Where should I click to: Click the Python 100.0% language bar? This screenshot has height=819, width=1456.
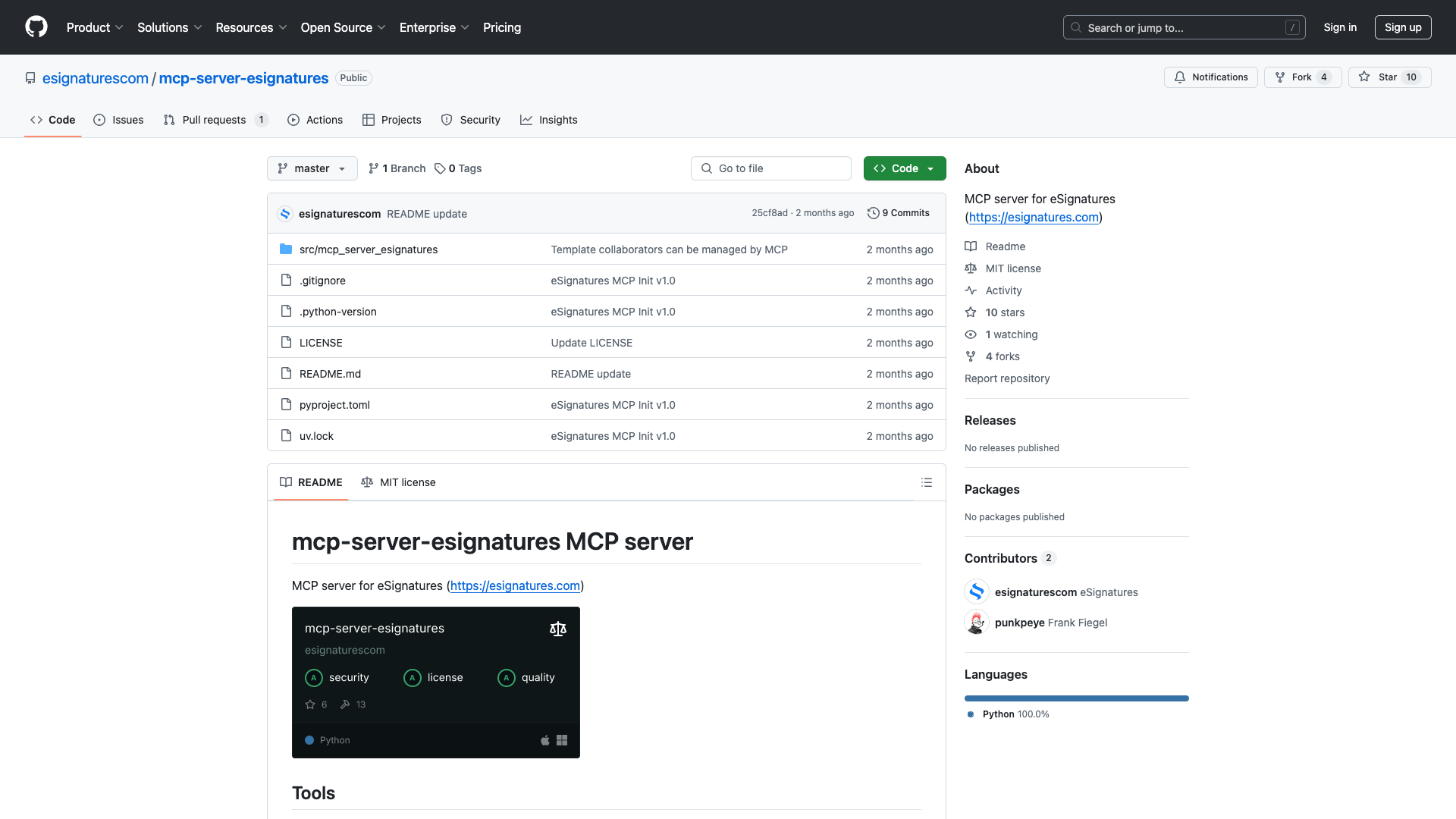[1076, 698]
